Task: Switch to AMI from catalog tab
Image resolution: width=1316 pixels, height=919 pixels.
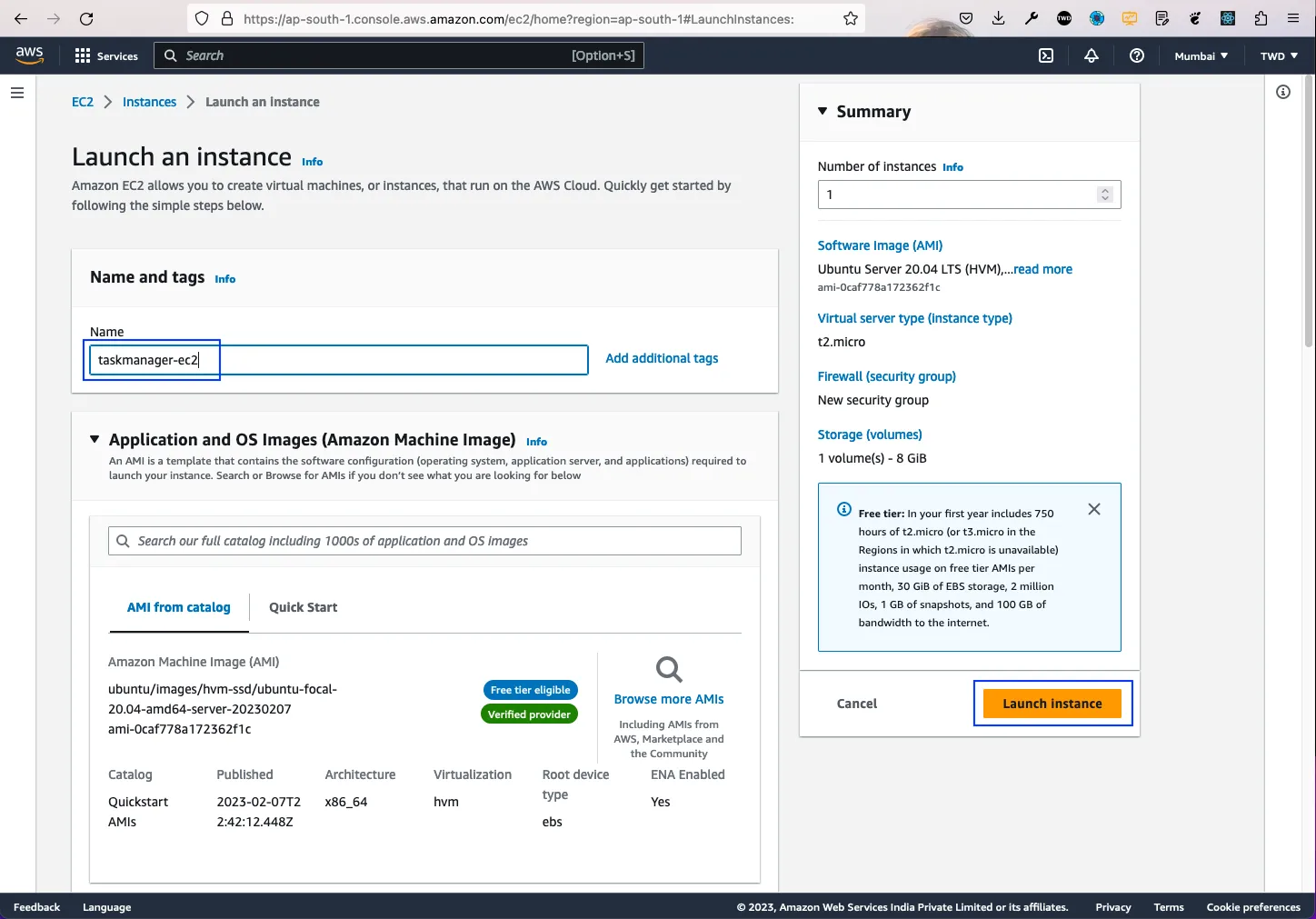Action: [179, 607]
